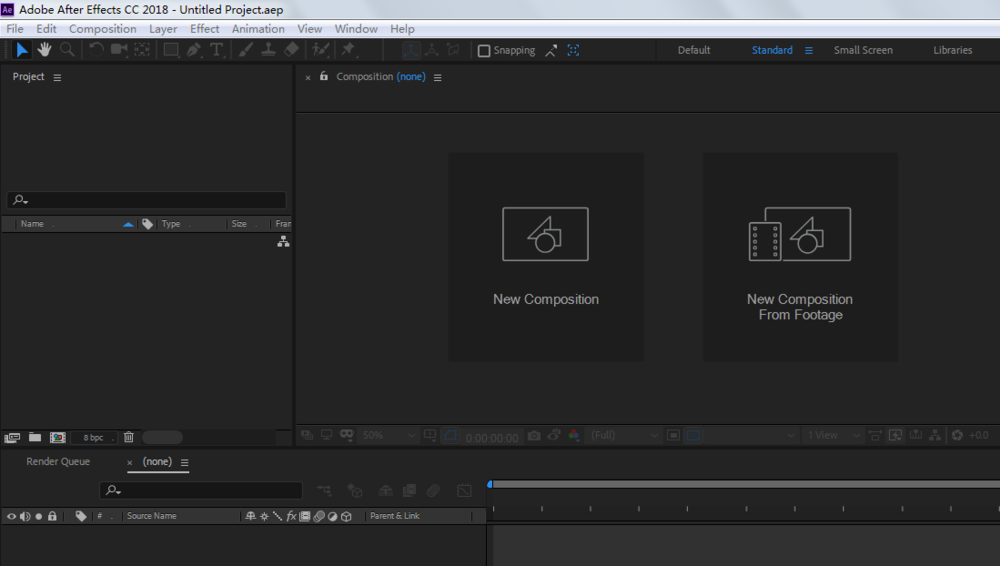Viewport: 1000px width, 566px height.
Task: Open the (Full) resolution dropdown
Action: 624,435
